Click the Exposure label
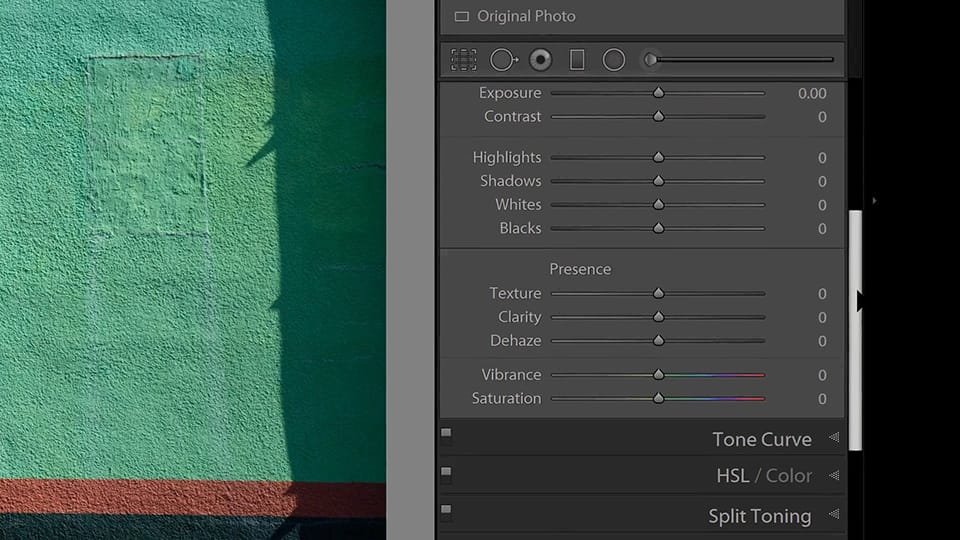Image resolution: width=960 pixels, height=540 pixels. pyautogui.click(x=510, y=93)
